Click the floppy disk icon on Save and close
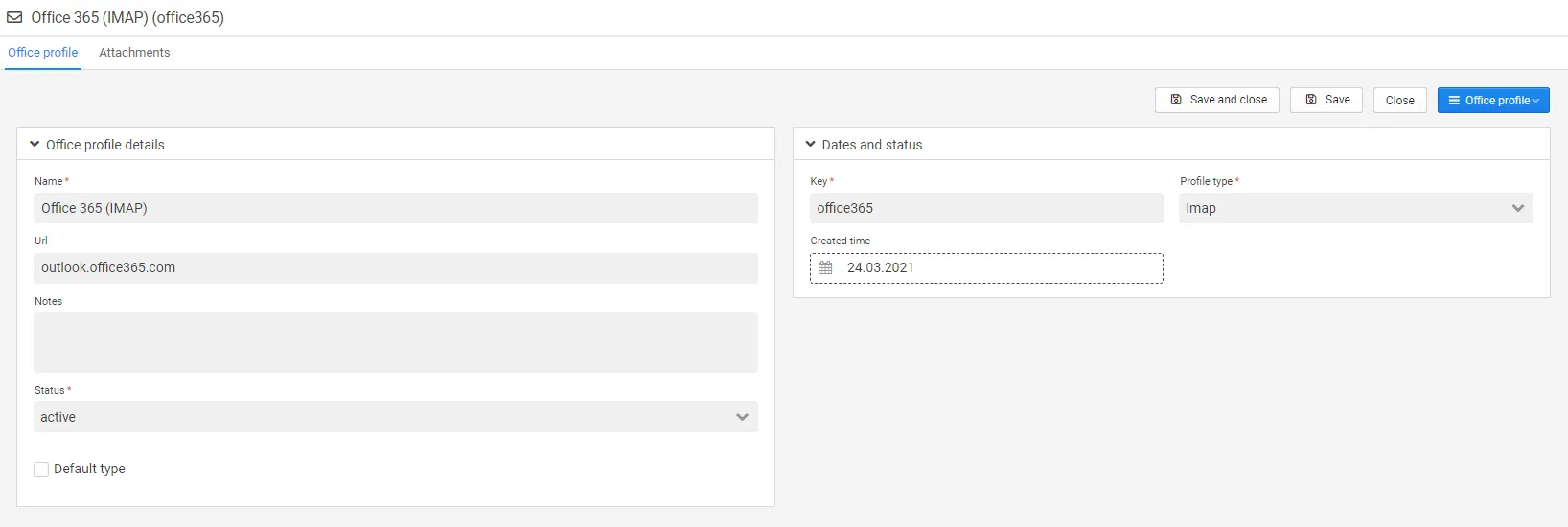1568x527 pixels. (x=1176, y=100)
